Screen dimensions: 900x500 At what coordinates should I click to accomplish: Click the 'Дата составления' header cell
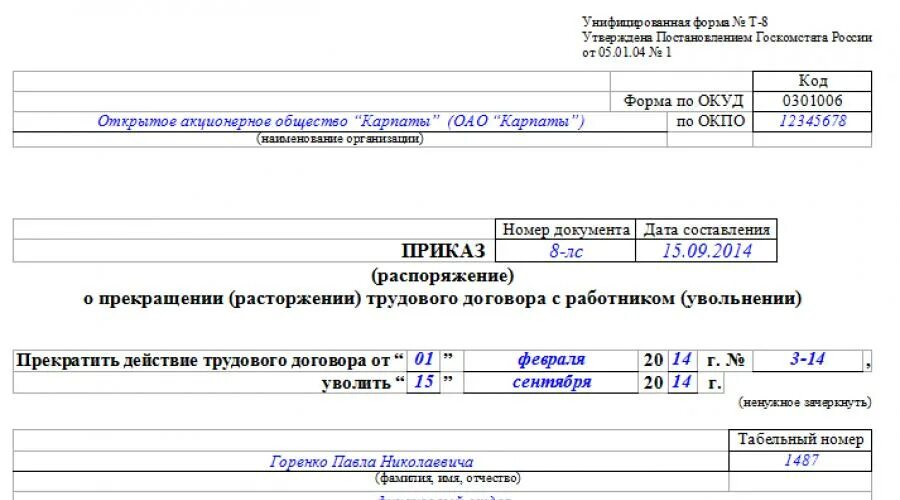click(x=706, y=230)
